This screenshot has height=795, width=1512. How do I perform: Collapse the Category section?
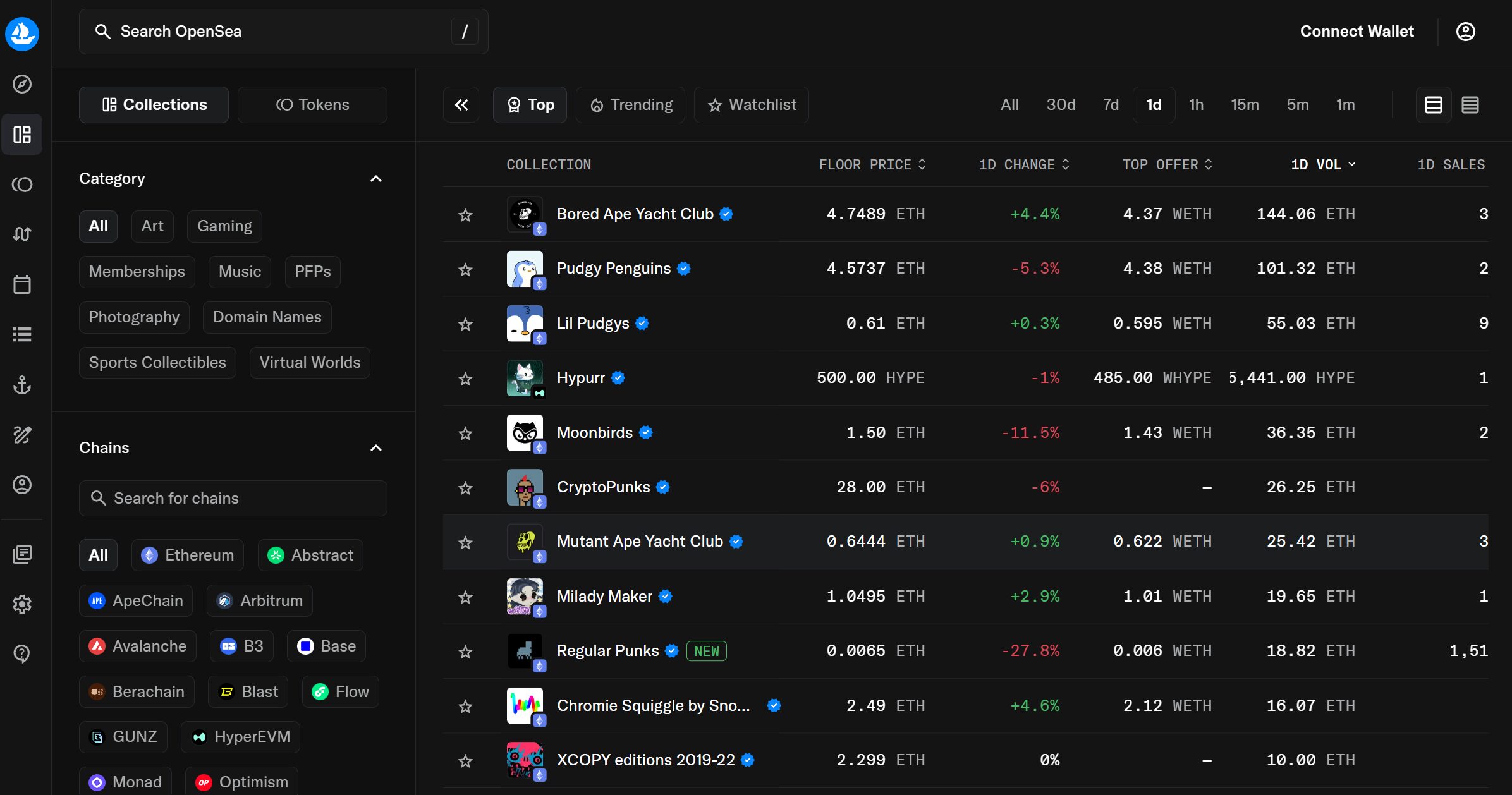375,179
